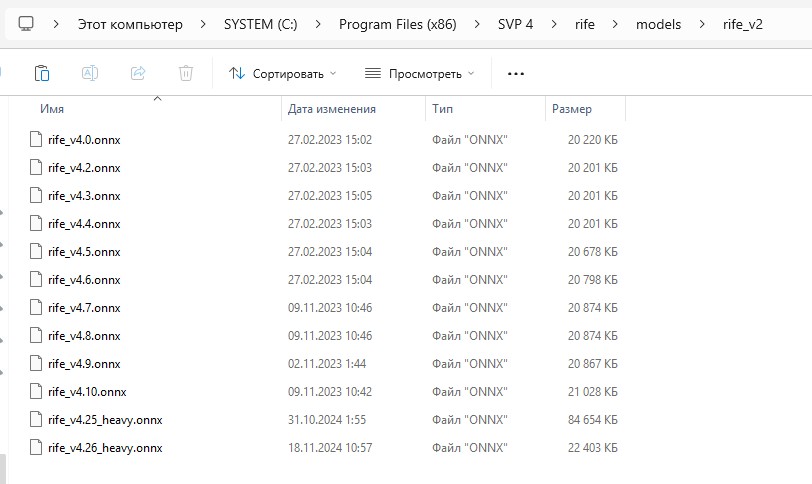This screenshot has width=812, height=484.
Task: Sort by the Имя column header
Action: coord(52,108)
